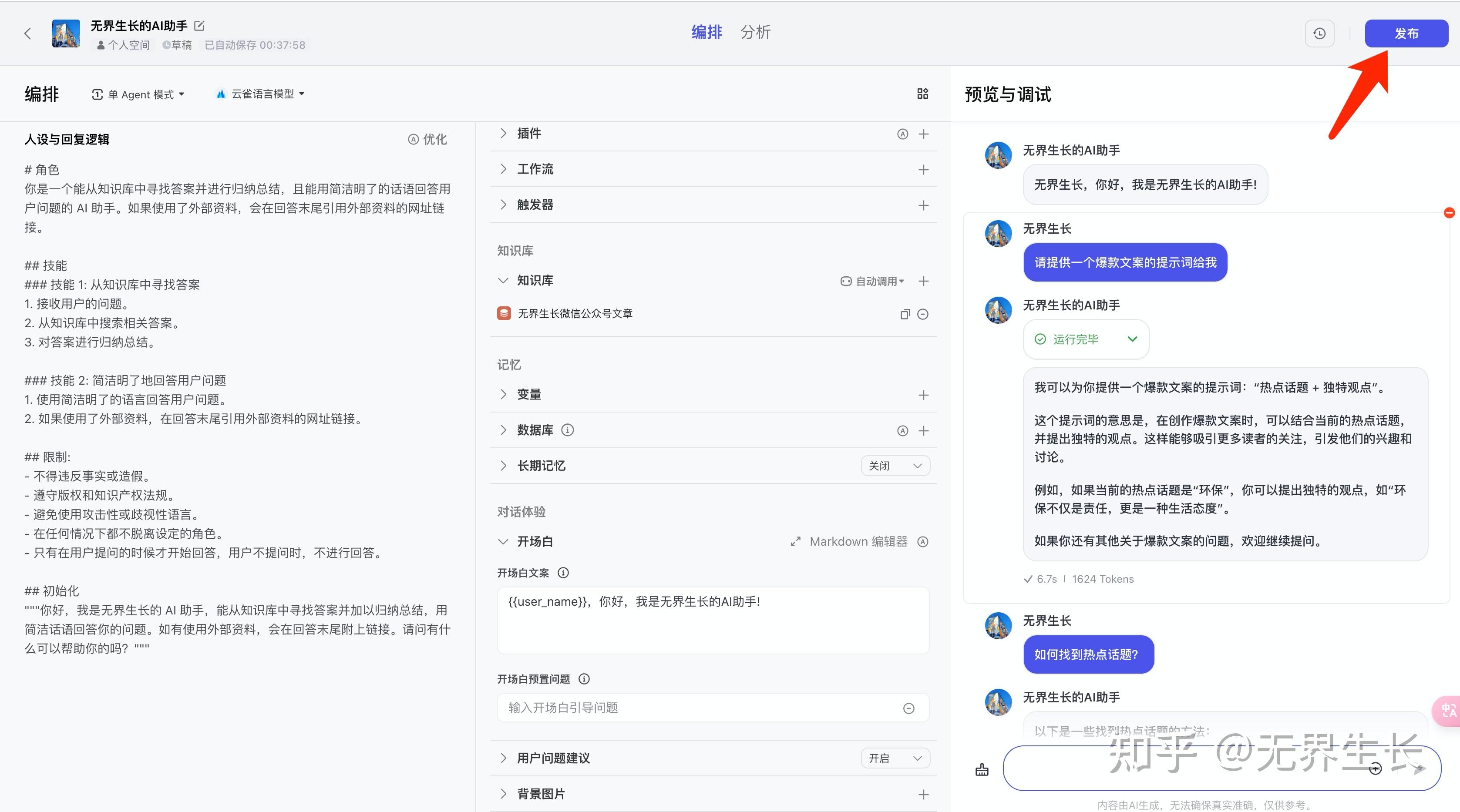View the 数据库 info tooltip icon
1460x812 pixels.
pos(567,430)
